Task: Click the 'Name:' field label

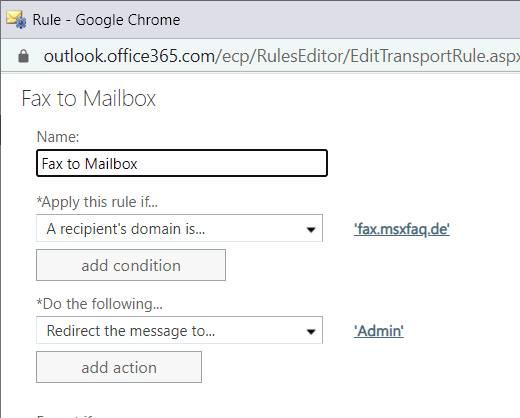Action: tap(58, 137)
